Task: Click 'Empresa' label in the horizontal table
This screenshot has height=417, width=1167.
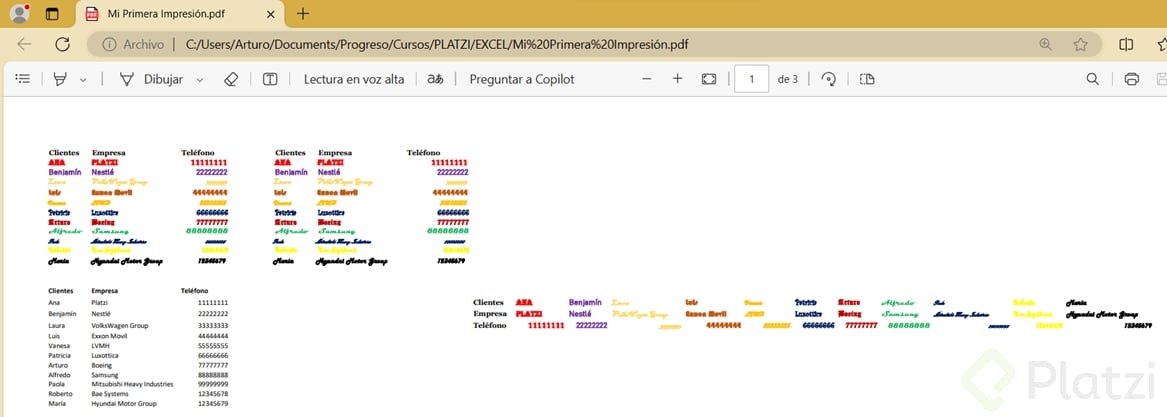Action: [x=490, y=314]
